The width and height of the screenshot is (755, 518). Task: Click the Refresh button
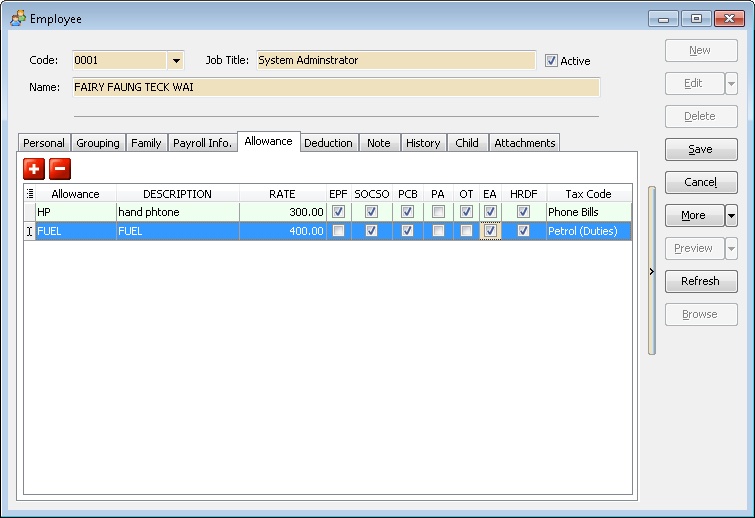(701, 282)
